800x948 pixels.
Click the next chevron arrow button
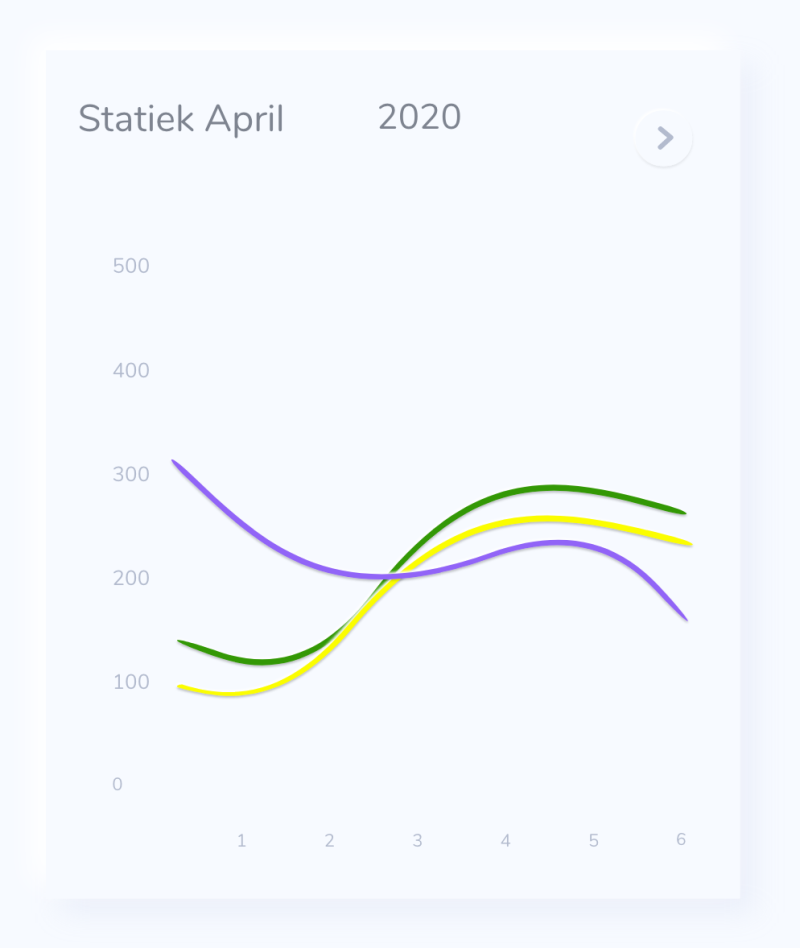pos(664,138)
